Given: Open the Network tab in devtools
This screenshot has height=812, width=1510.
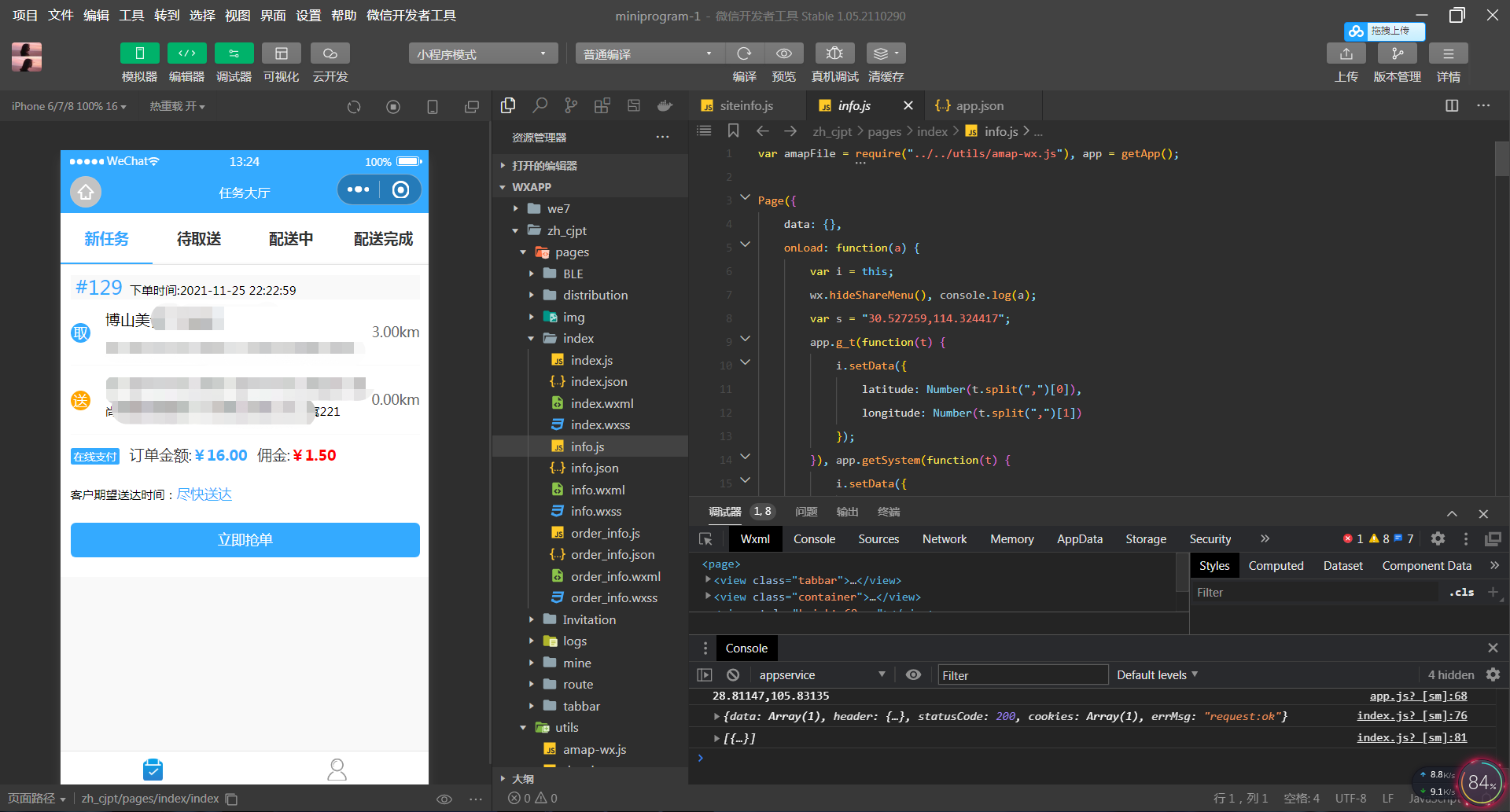Looking at the screenshot, I should tap(944, 539).
